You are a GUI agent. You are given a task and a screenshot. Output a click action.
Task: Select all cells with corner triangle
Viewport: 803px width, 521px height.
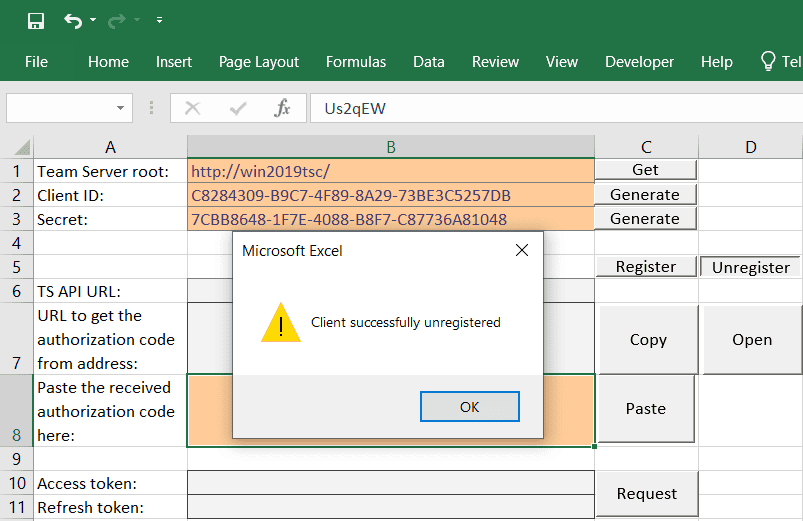click(x=23, y=148)
